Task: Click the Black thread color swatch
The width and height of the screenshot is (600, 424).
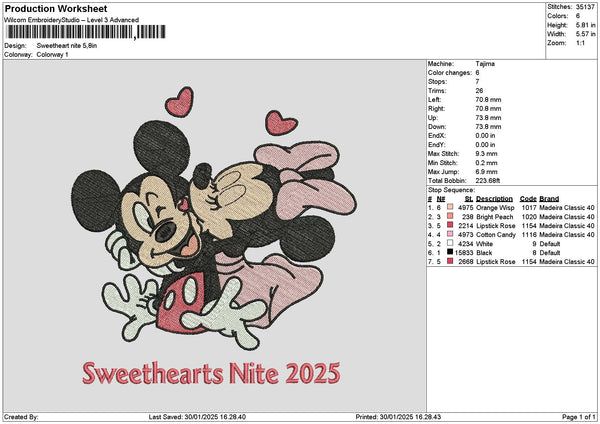Action: pos(451,252)
